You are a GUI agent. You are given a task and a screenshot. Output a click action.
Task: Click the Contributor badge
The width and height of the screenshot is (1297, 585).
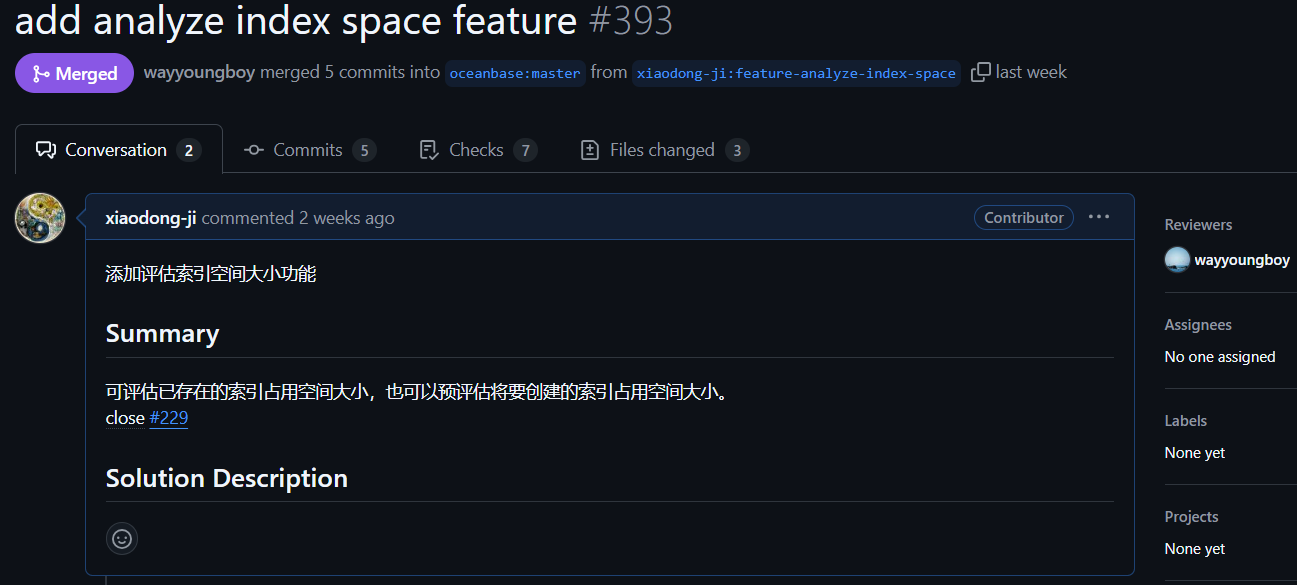coord(1024,217)
